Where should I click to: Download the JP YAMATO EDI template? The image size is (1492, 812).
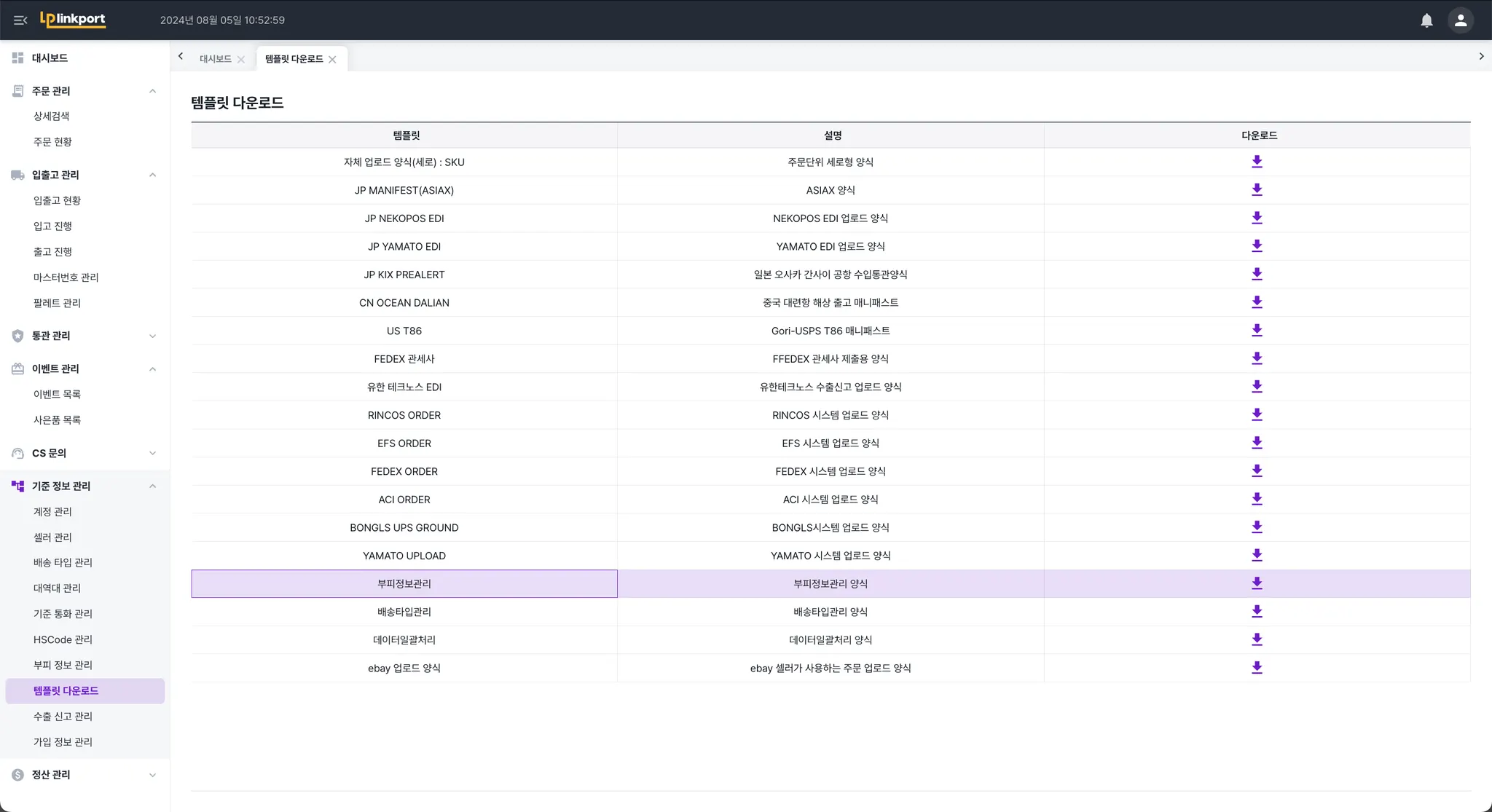(1257, 246)
